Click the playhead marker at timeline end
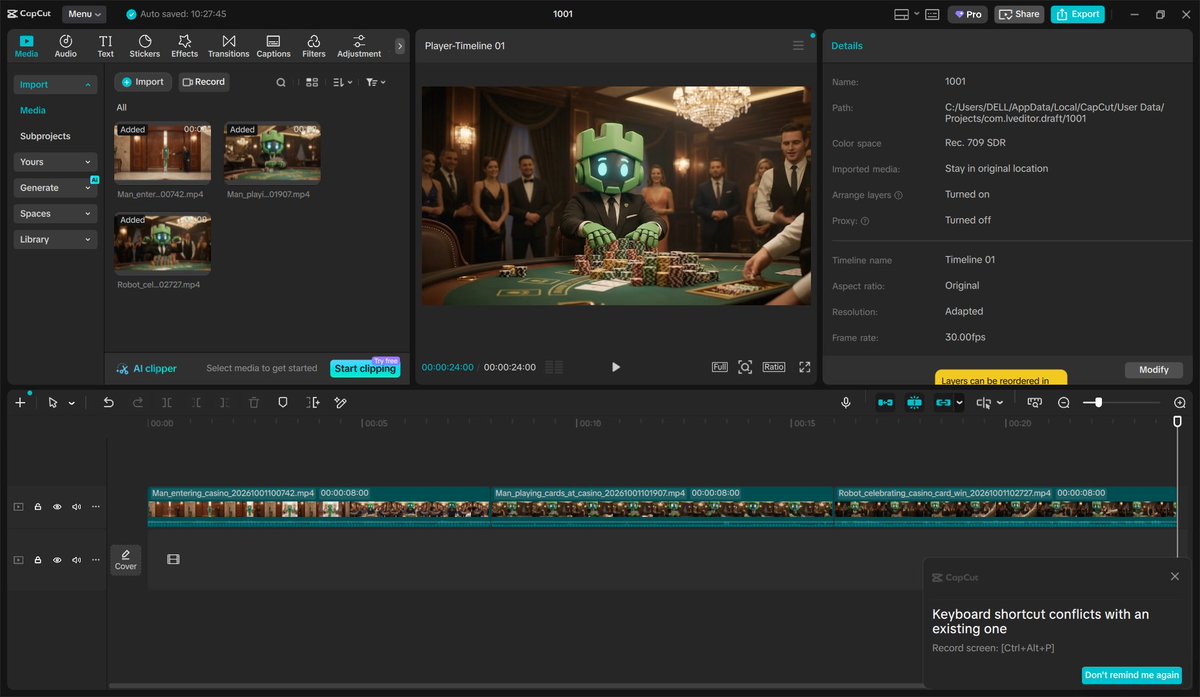 (x=1177, y=422)
